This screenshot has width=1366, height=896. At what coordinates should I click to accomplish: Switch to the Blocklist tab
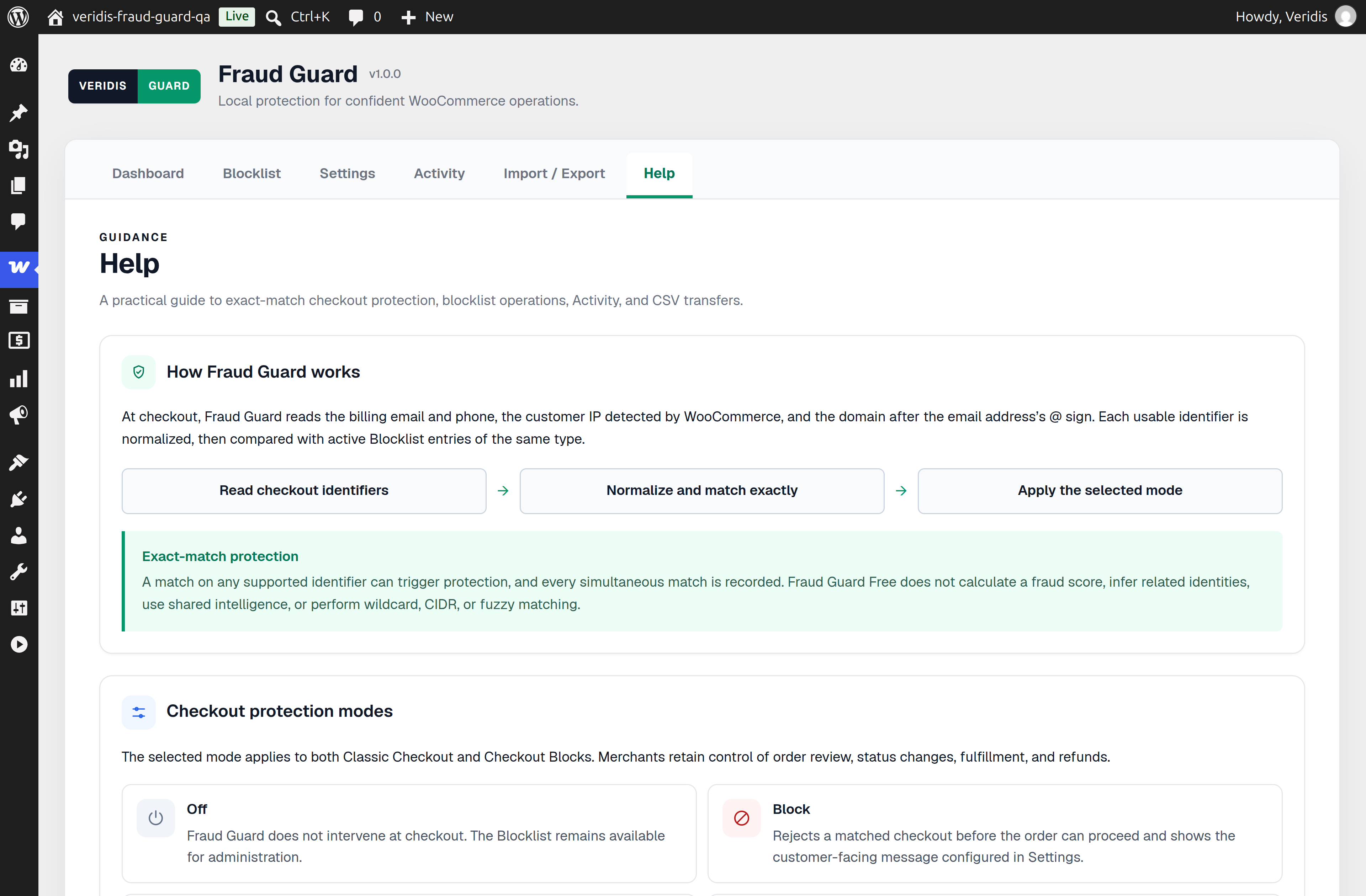coord(252,173)
